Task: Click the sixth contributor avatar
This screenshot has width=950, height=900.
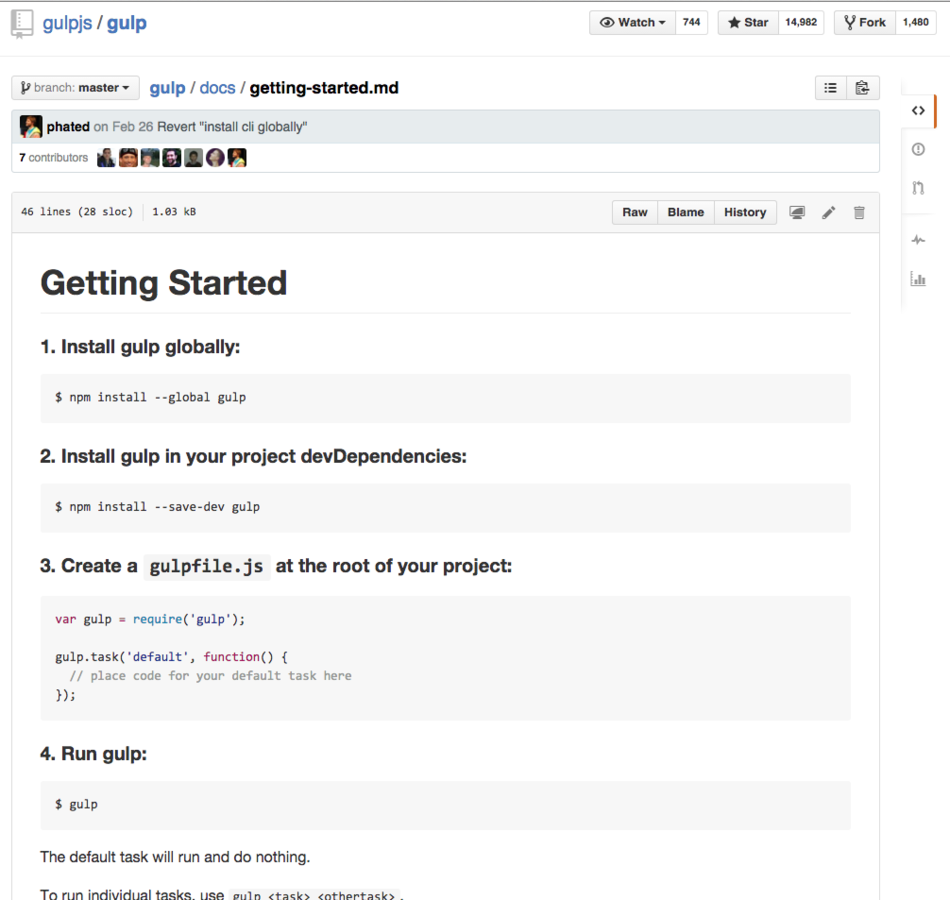Action: coord(215,158)
